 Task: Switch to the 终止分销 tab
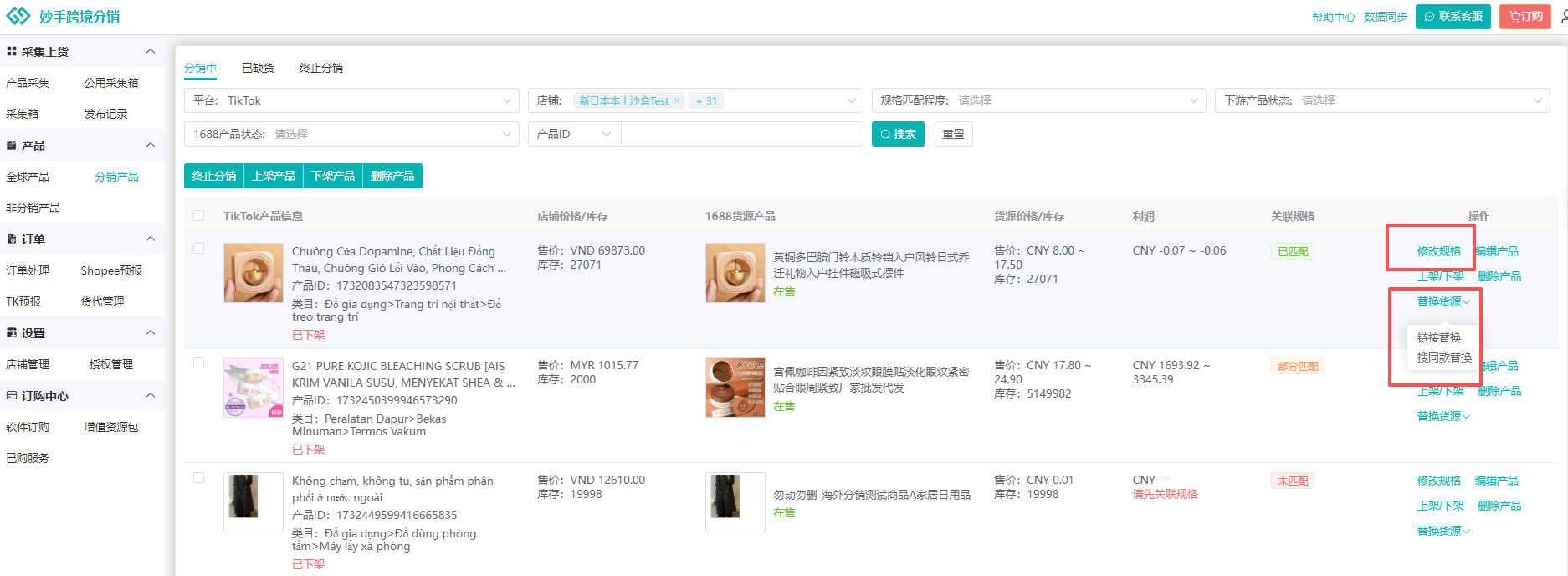coord(321,68)
